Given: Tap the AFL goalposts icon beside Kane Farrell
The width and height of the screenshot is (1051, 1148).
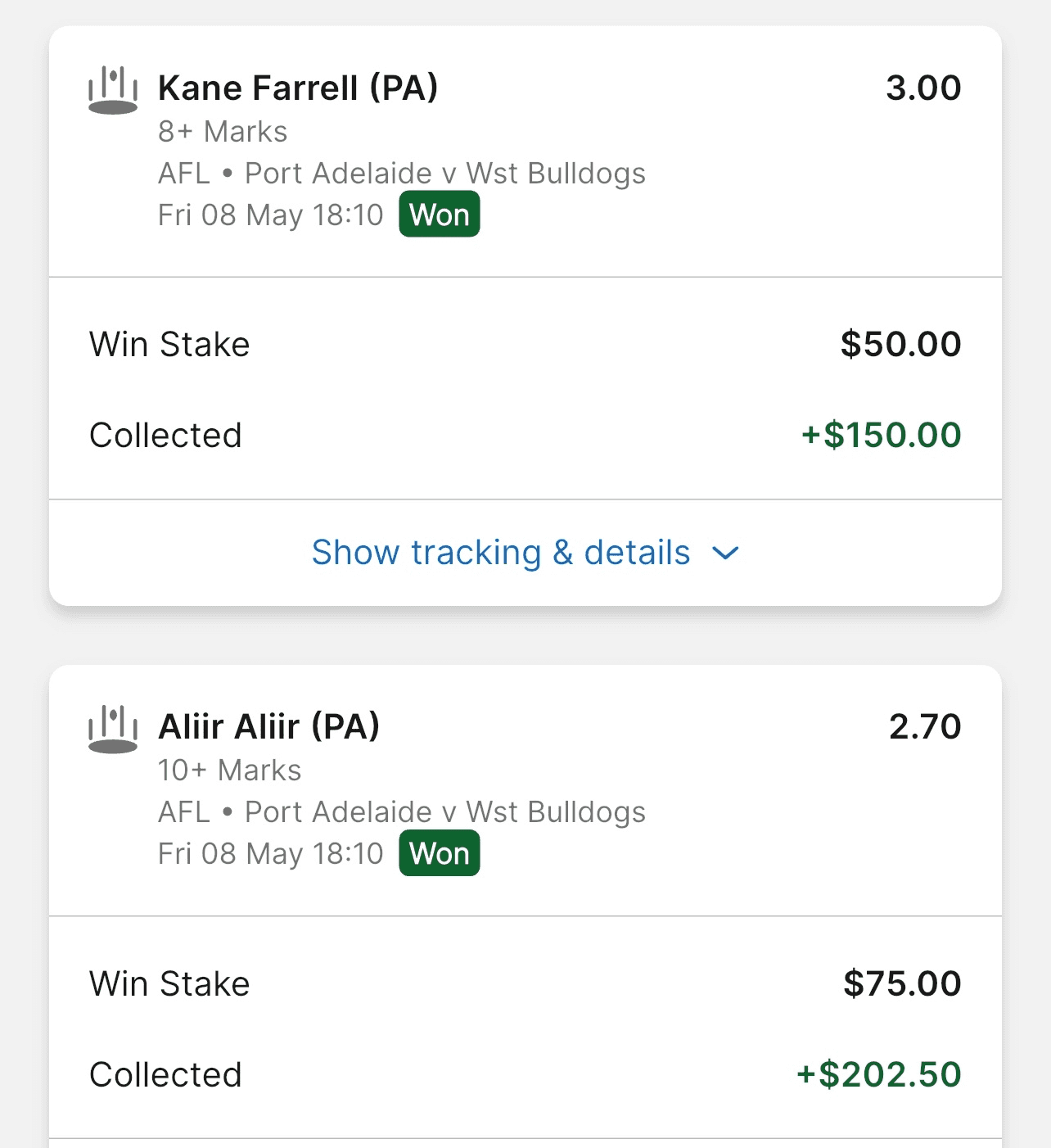Looking at the screenshot, I should [x=113, y=90].
